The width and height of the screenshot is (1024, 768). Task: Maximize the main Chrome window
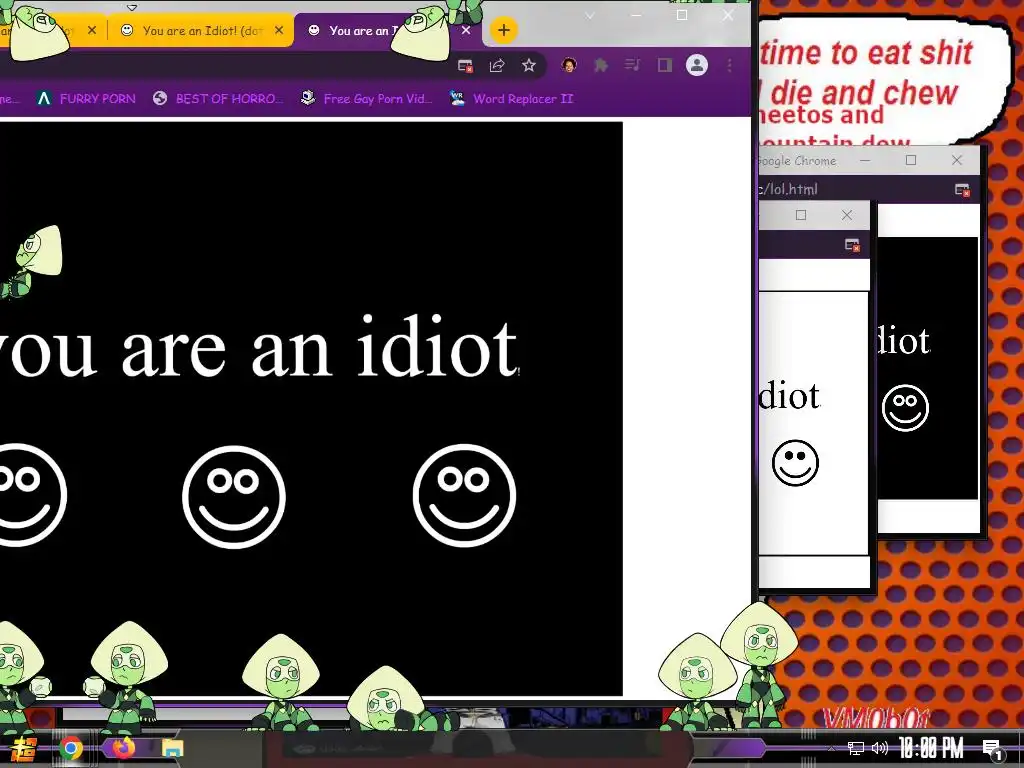click(682, 15)
